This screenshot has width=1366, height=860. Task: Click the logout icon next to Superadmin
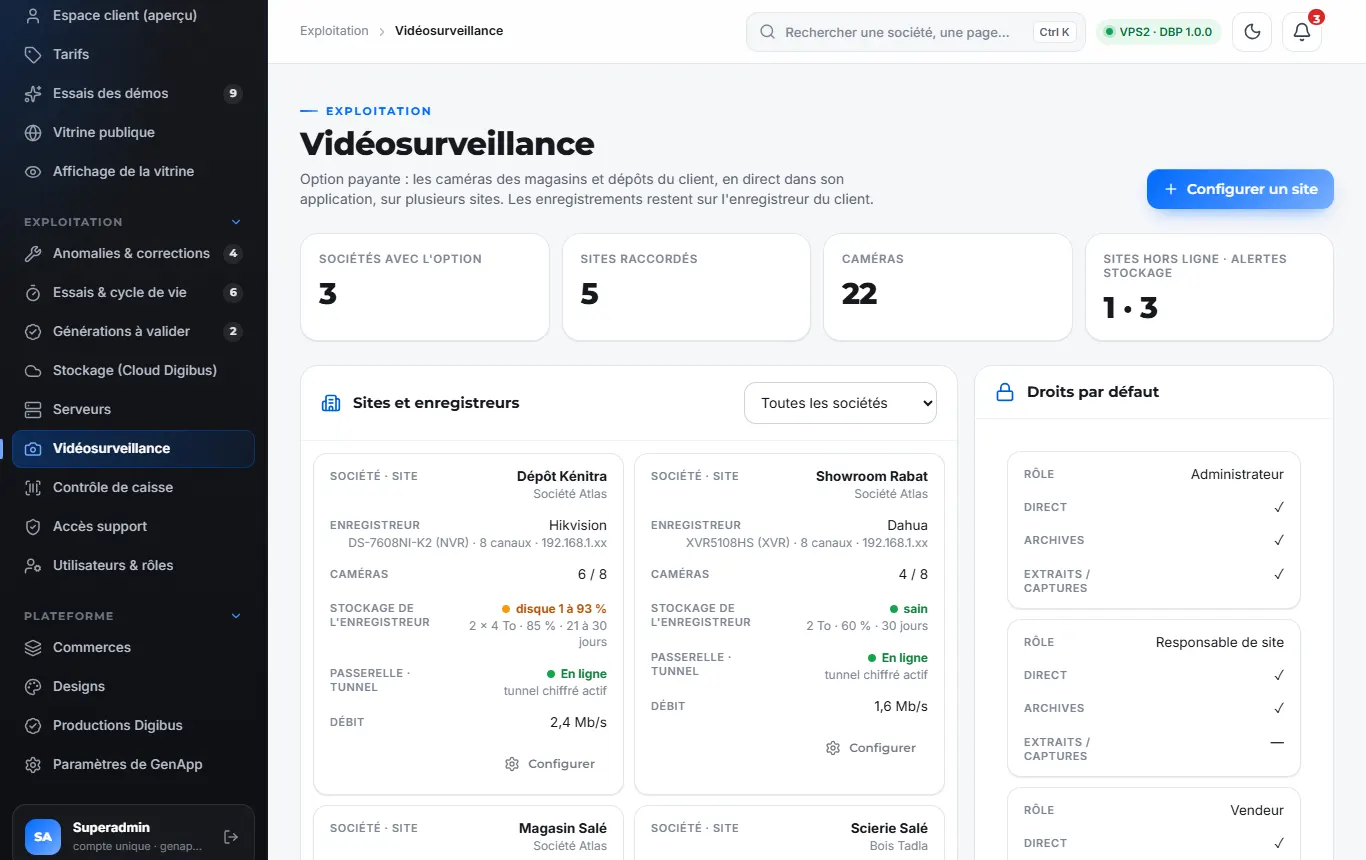(x=231, y=836)
